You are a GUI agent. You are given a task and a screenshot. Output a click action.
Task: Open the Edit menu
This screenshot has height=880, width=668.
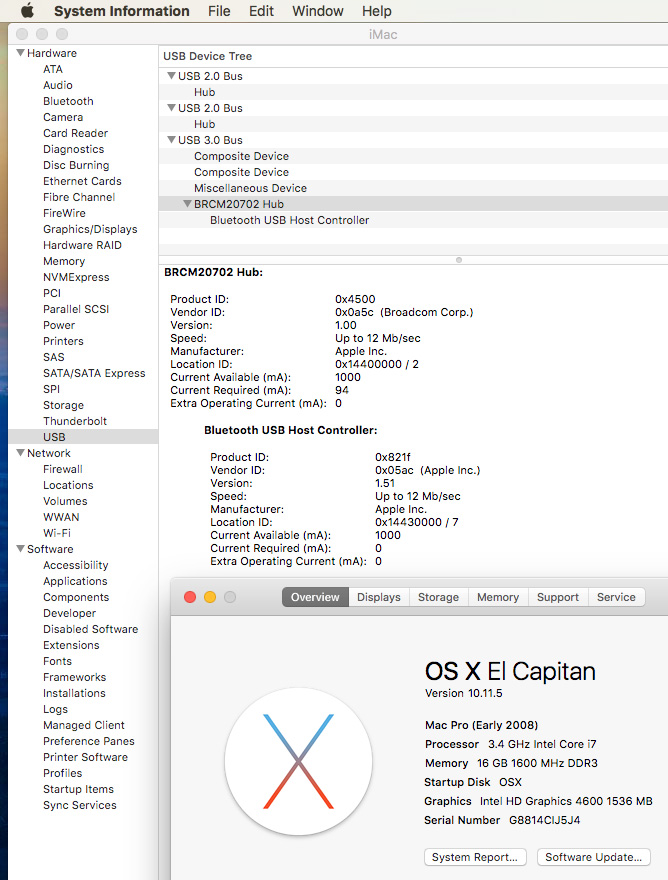click(x=261, y=11)
